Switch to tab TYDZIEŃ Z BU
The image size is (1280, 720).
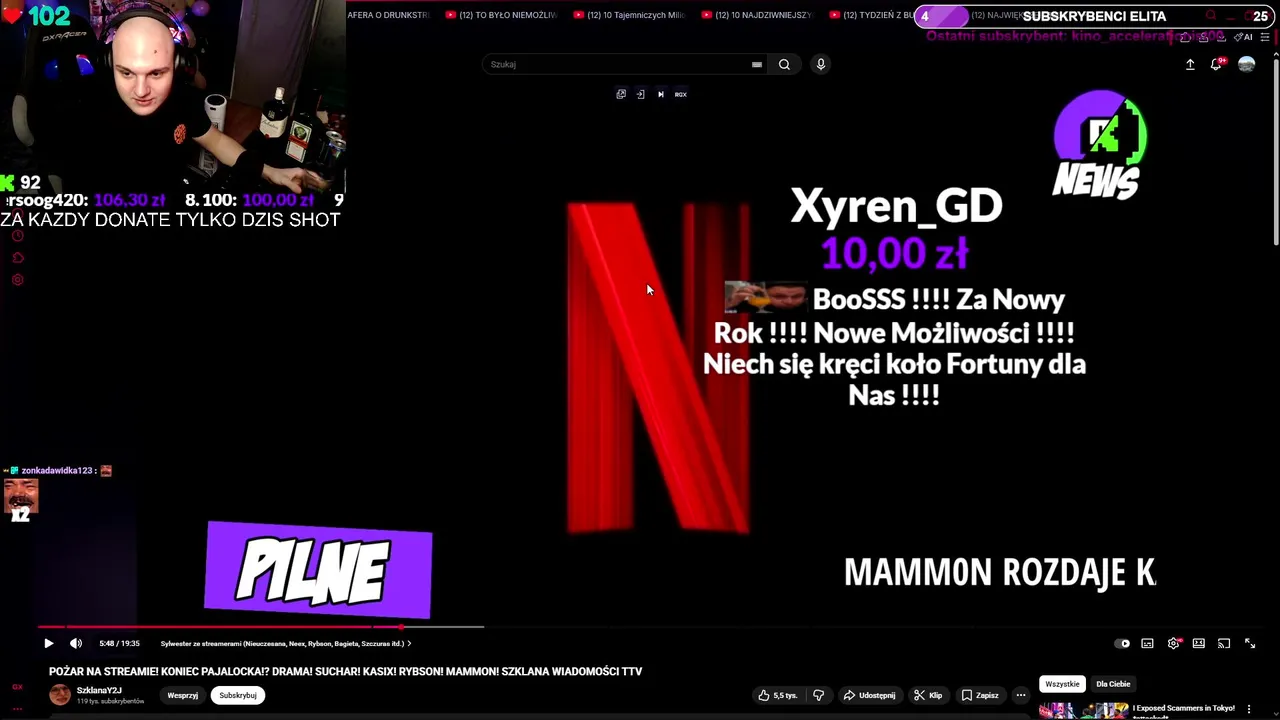pos(871,15)
